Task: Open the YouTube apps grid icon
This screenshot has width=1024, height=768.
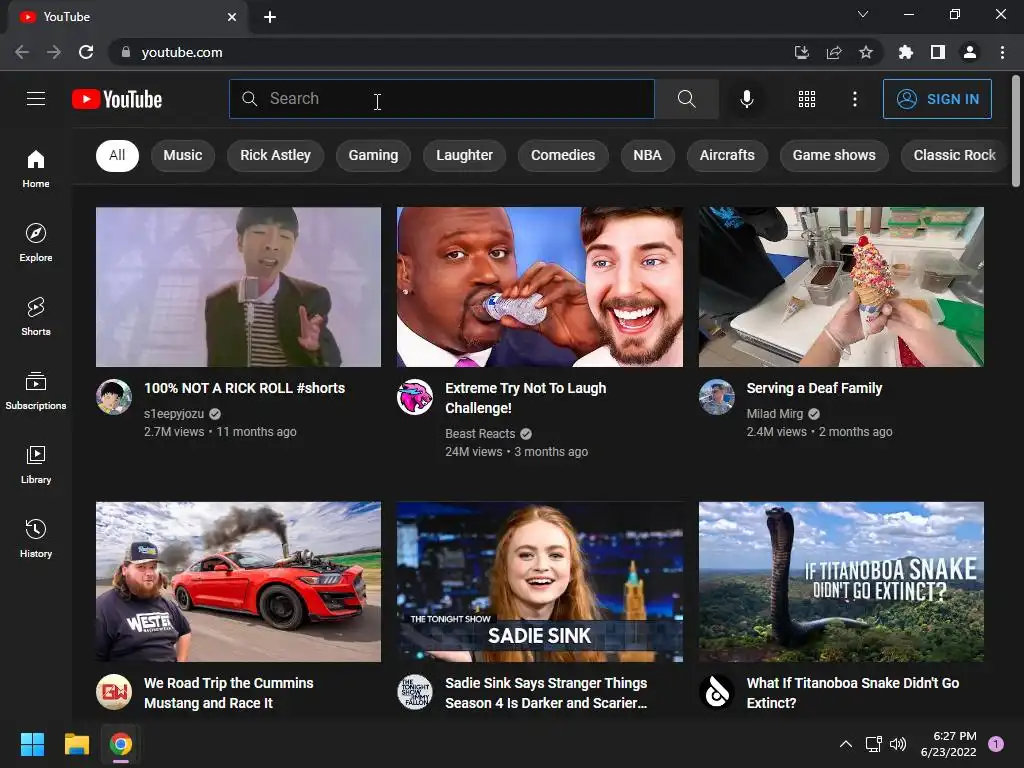Action: tap(807, 99)
